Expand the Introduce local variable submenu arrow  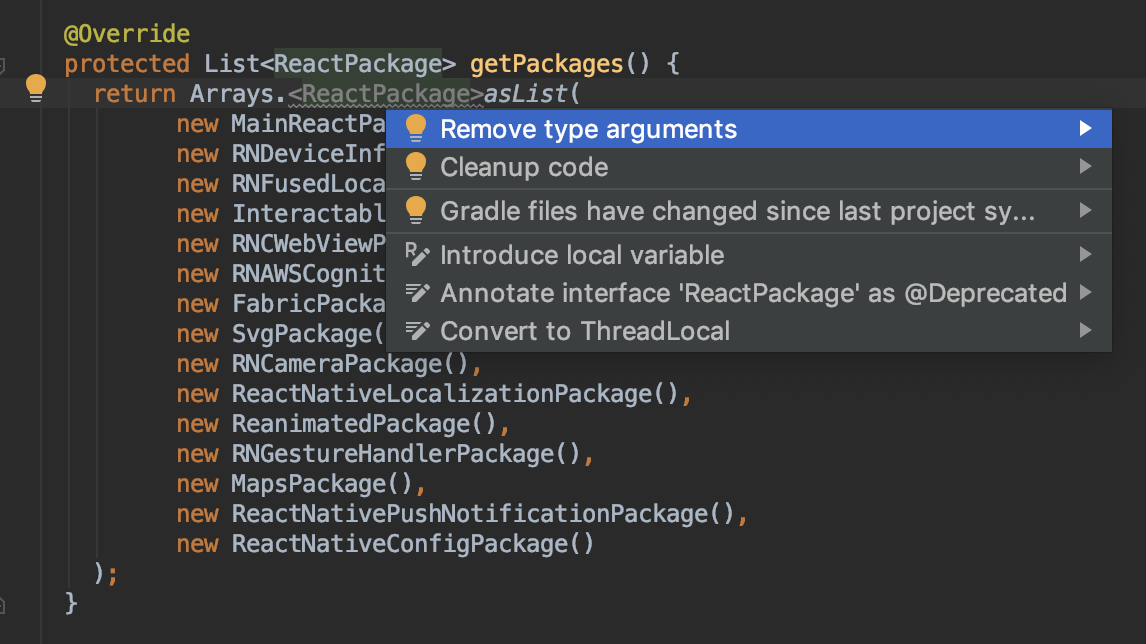click(x=1085, y=255)
